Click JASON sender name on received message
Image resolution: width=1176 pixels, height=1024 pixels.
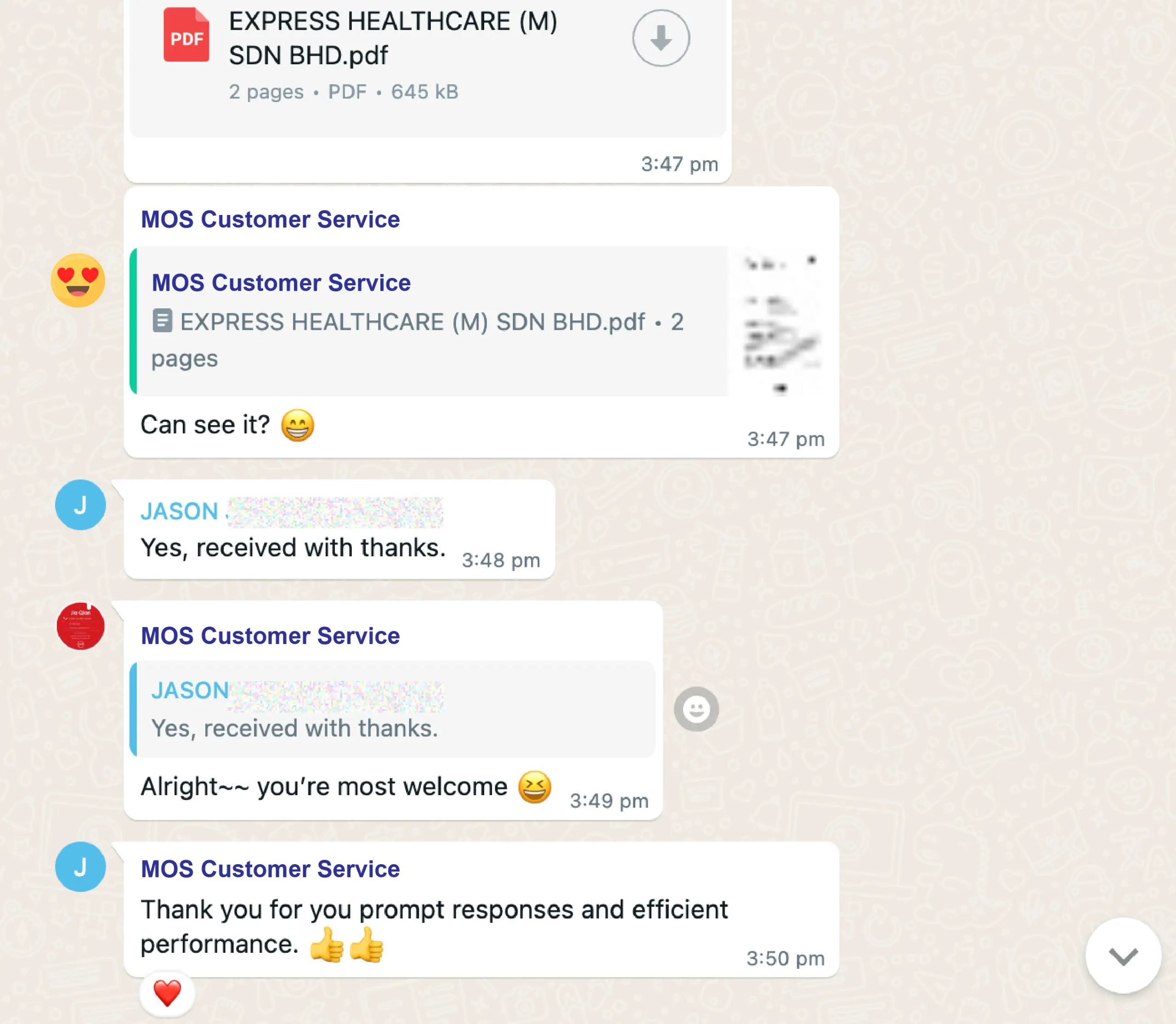point(180,511)
